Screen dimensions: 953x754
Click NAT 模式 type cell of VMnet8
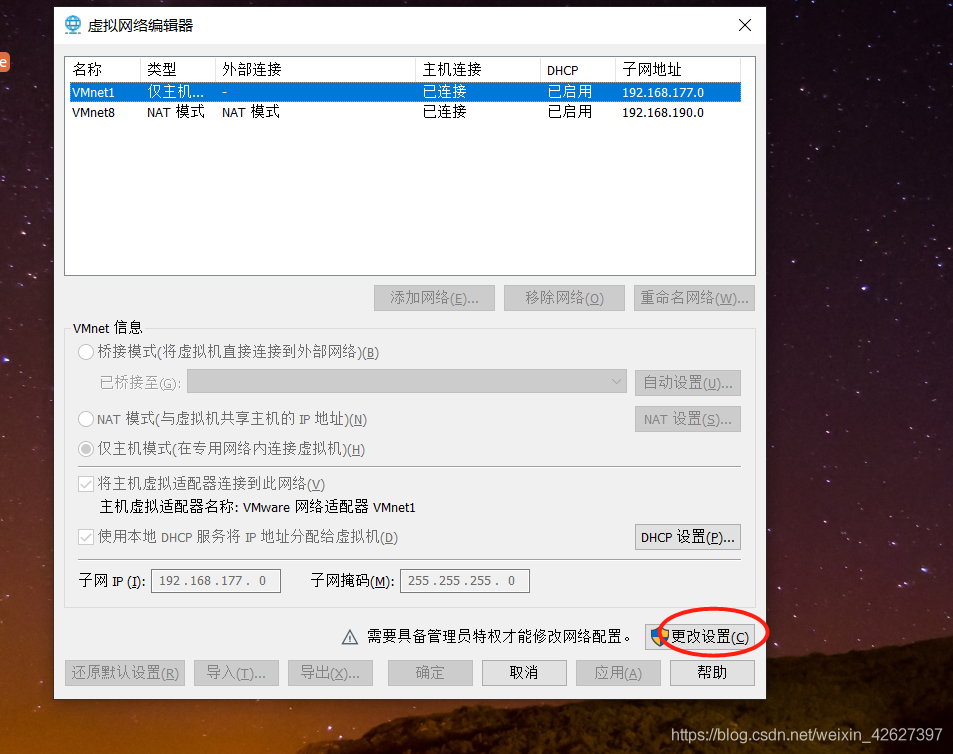click(176, 112)
